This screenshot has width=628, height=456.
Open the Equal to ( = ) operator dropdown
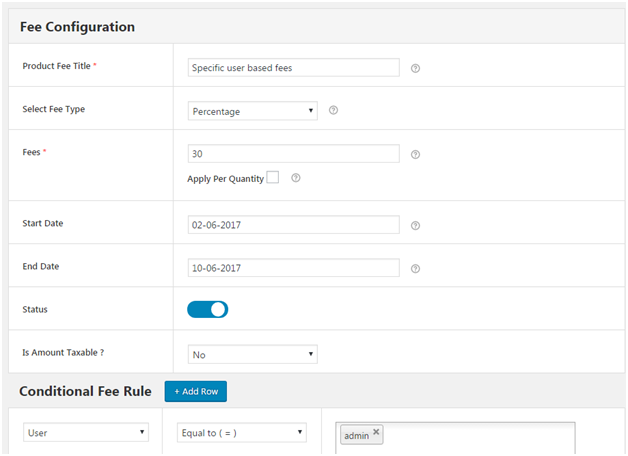(242, 433)
